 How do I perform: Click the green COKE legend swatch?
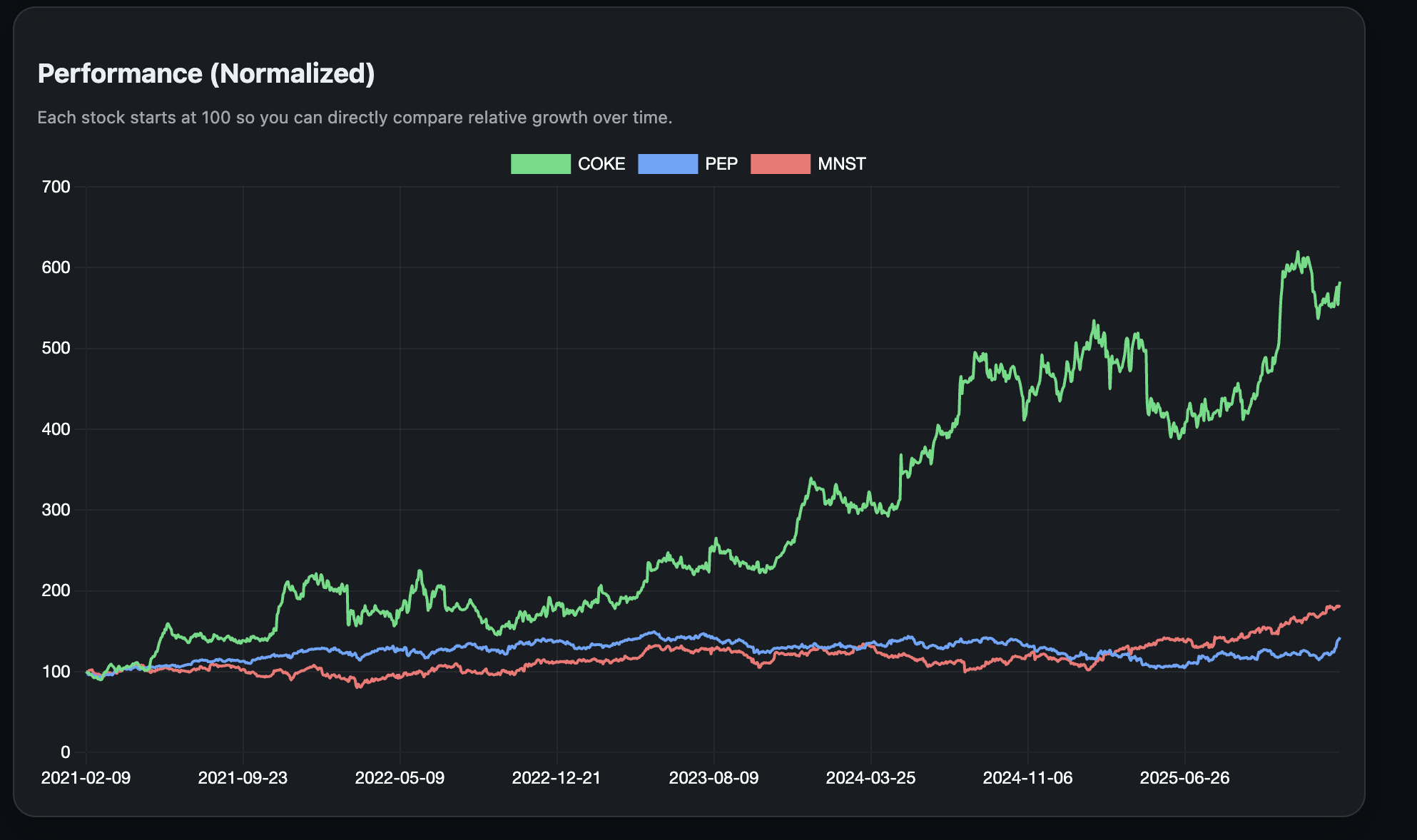(540, 164)
